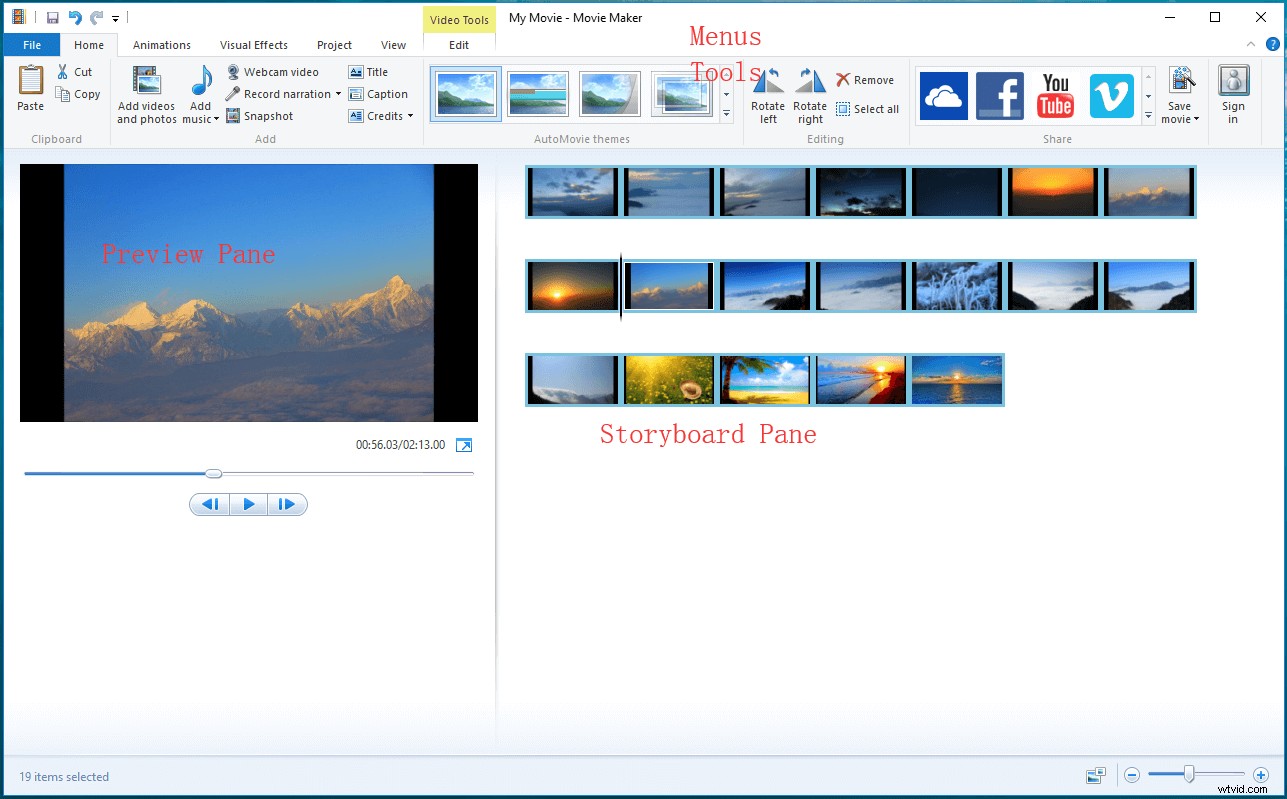This screenshot has height=799, width=1287.
Task: Add a Title to the movie
Action: pos(372,71)
